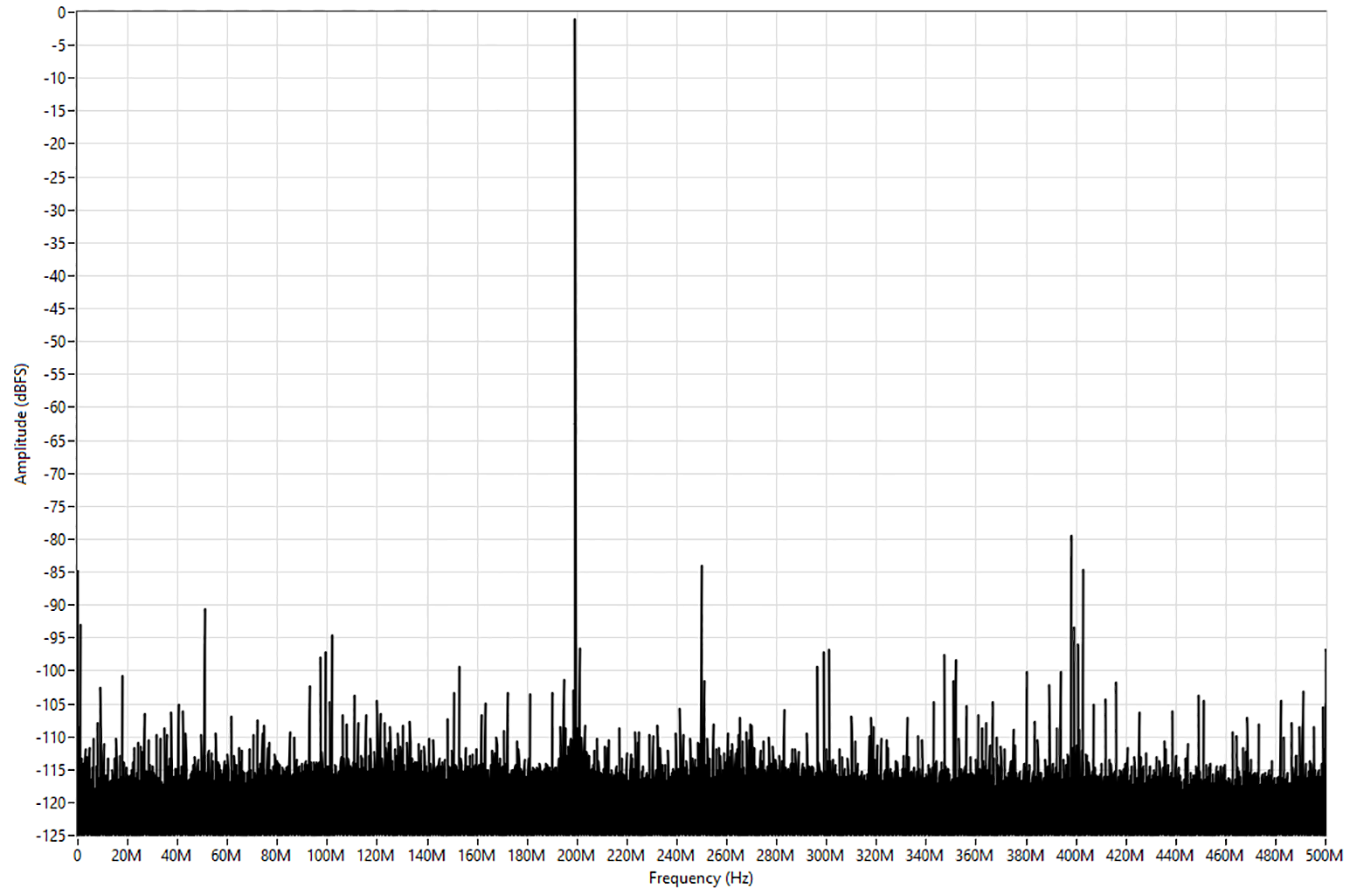The width and height of the screenshot is (1350, 895).
Task: Click the 0 label on frequency axis
Action: pyautogui.click(x=77, y=857)
